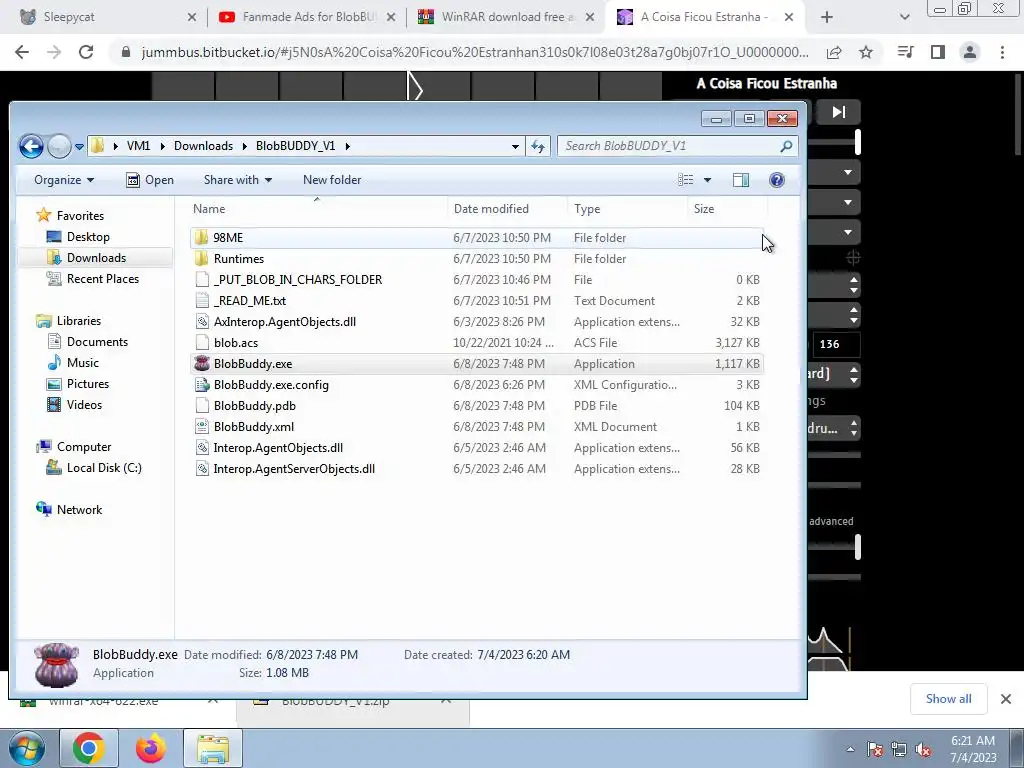The width and height of the screenshot is (1024, 768).
Task: Click the Open toolbar button
Action: pyautogui.click(x=150, y=180)
